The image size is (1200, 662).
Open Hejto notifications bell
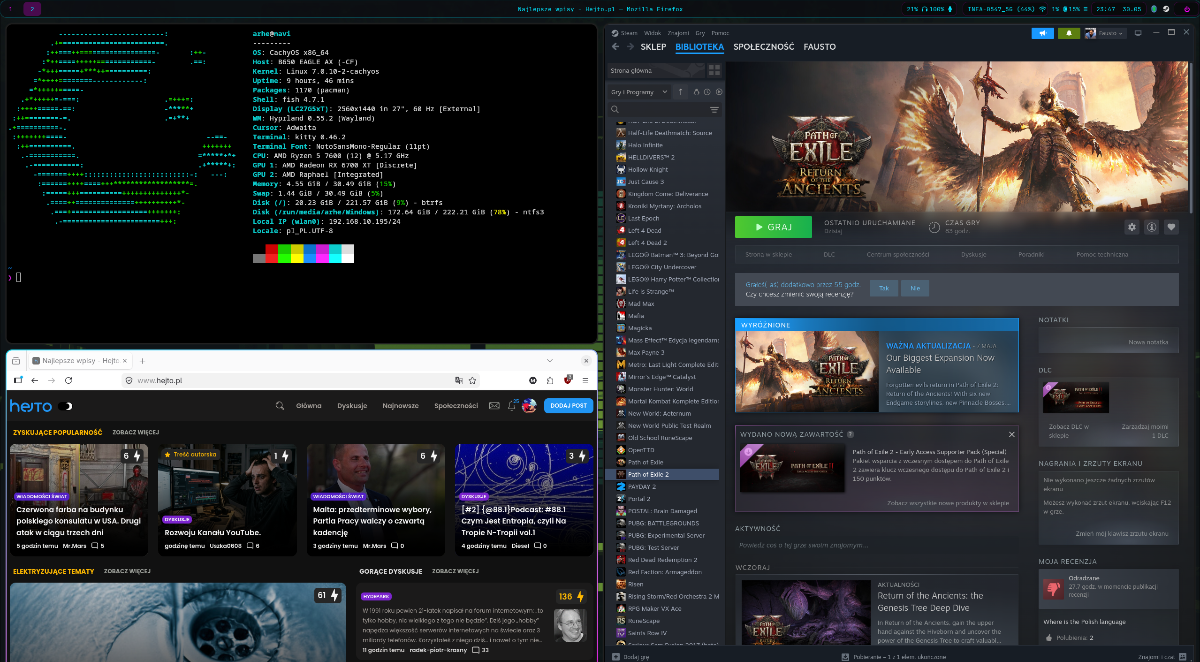coord(512,406)
